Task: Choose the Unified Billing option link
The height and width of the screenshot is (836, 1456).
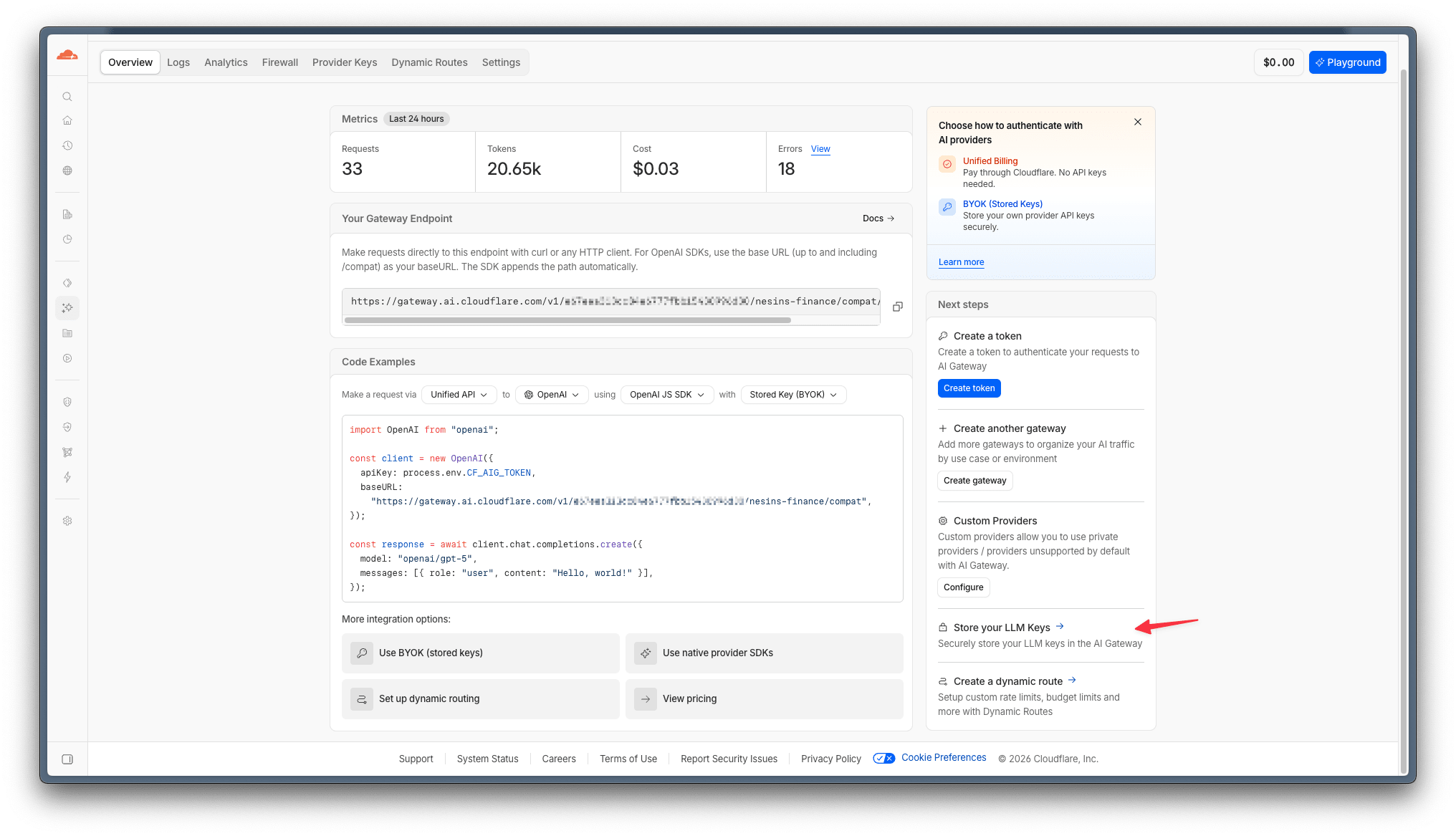Action: click(990, 161)
